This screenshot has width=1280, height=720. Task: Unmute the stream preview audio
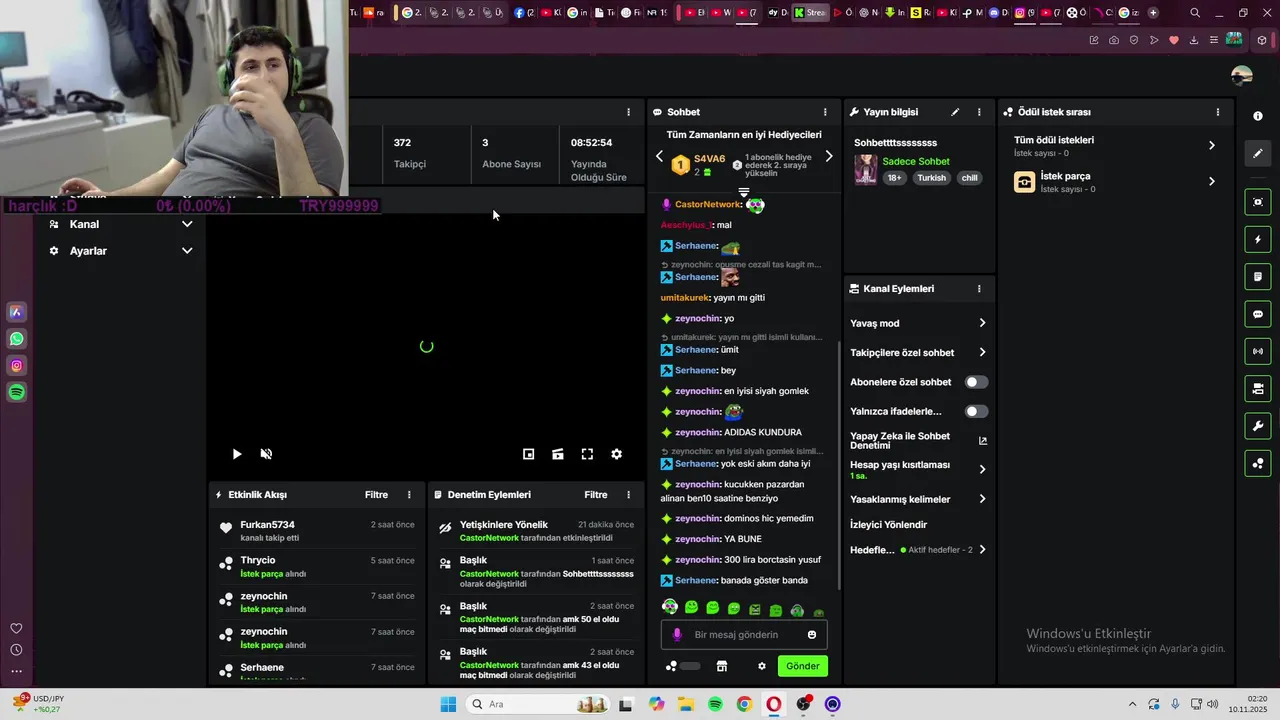pos(266,454)
